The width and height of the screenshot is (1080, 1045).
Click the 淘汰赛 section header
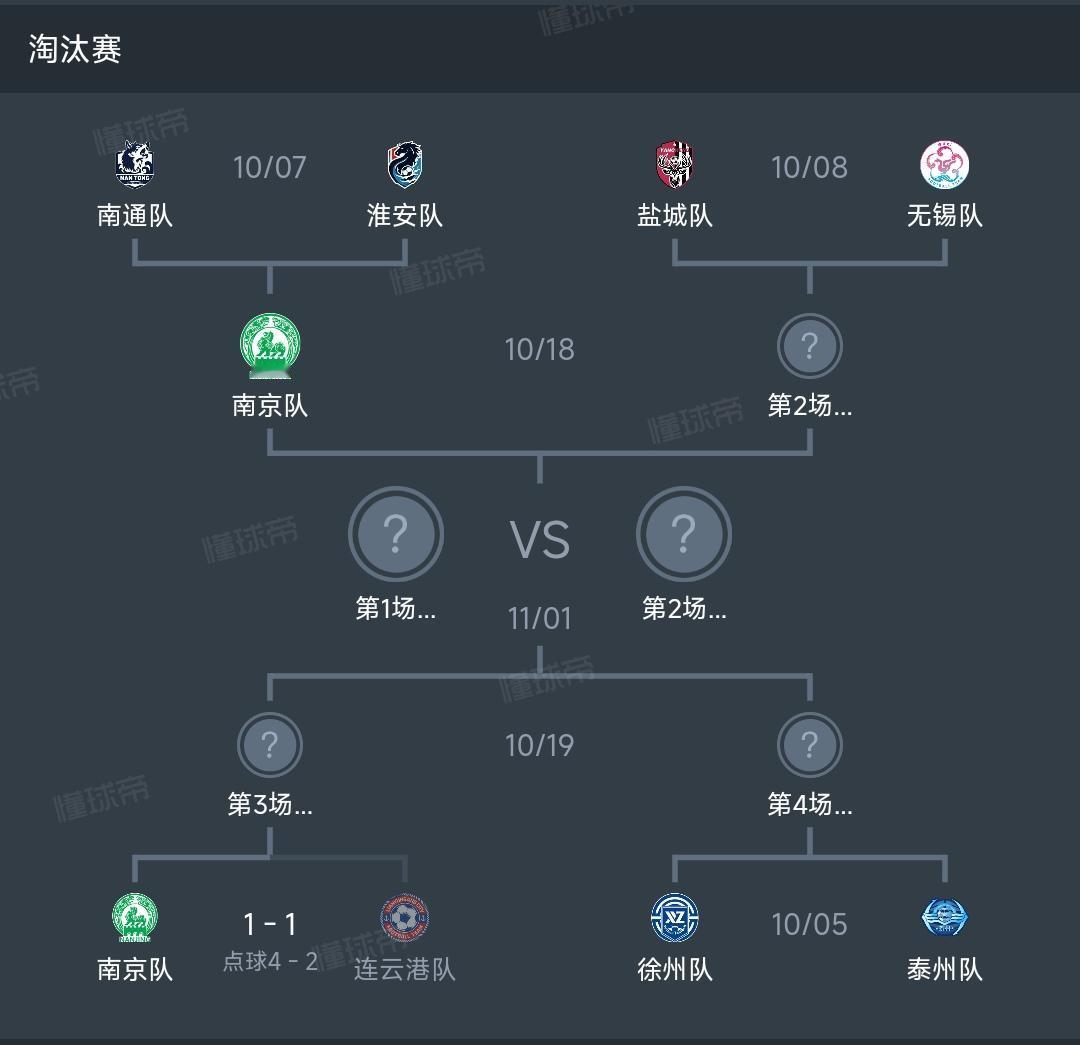coord(76,49)
